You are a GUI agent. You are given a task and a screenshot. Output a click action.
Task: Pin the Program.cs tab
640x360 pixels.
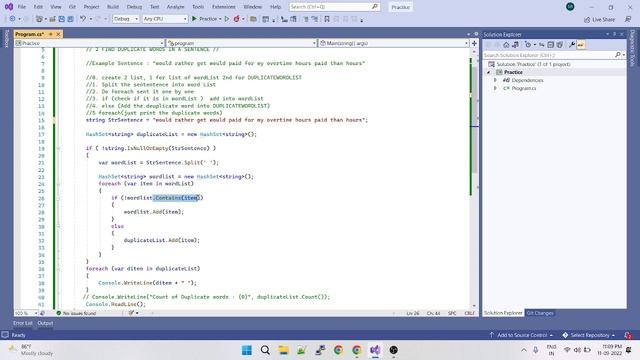[51, 34]
